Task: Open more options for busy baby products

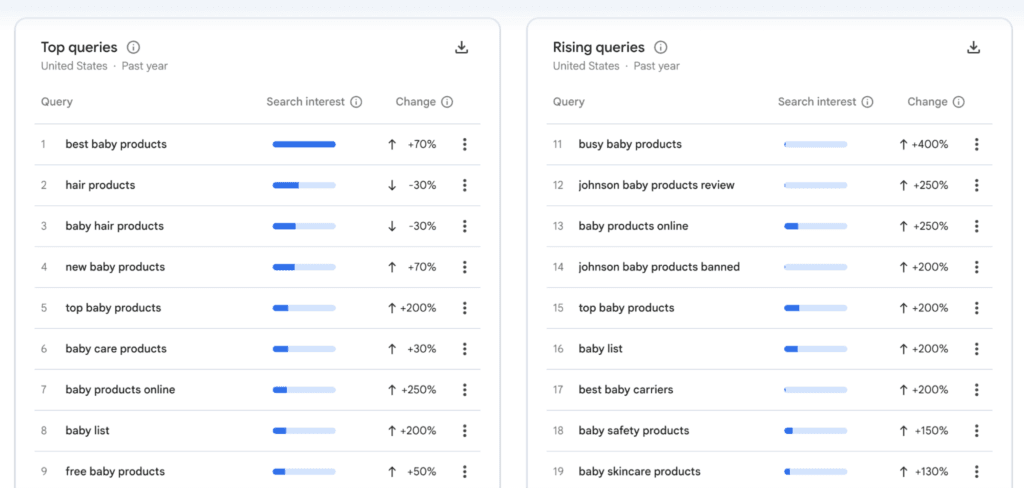Action: pyautogui.click(x=976, y=144)
